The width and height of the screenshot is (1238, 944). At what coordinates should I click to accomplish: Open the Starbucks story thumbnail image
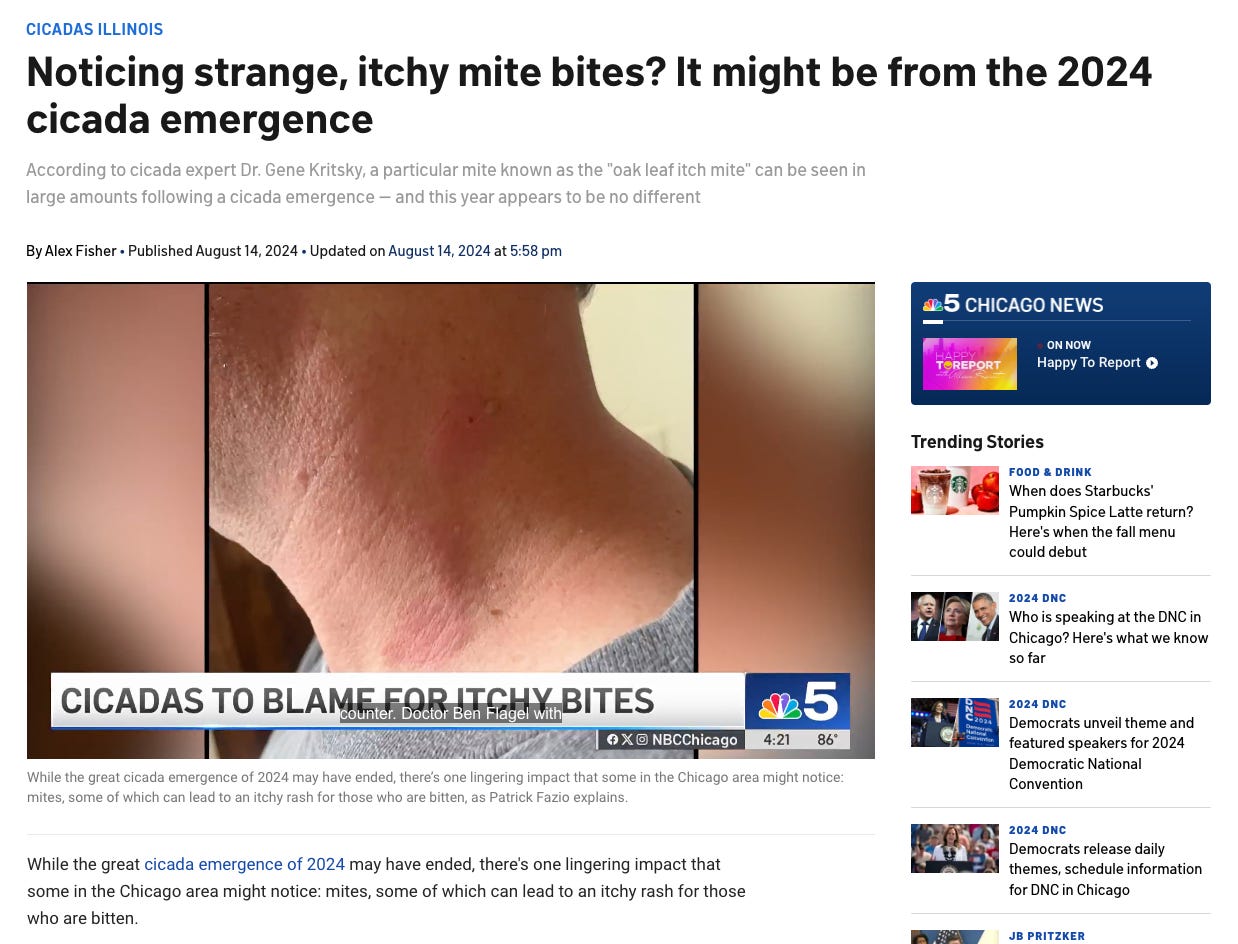pos(955,490)
